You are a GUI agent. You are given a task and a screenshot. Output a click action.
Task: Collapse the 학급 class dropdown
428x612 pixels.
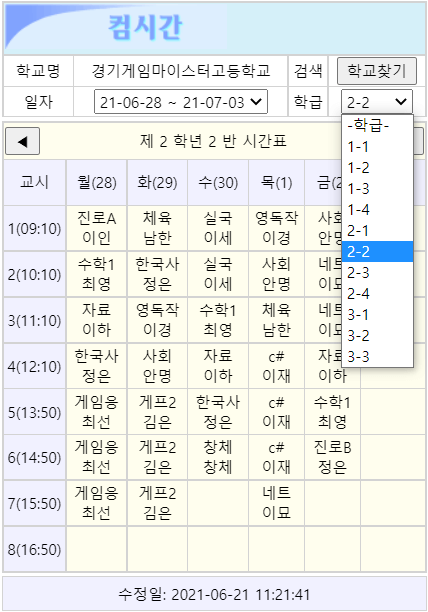point(376,102)
